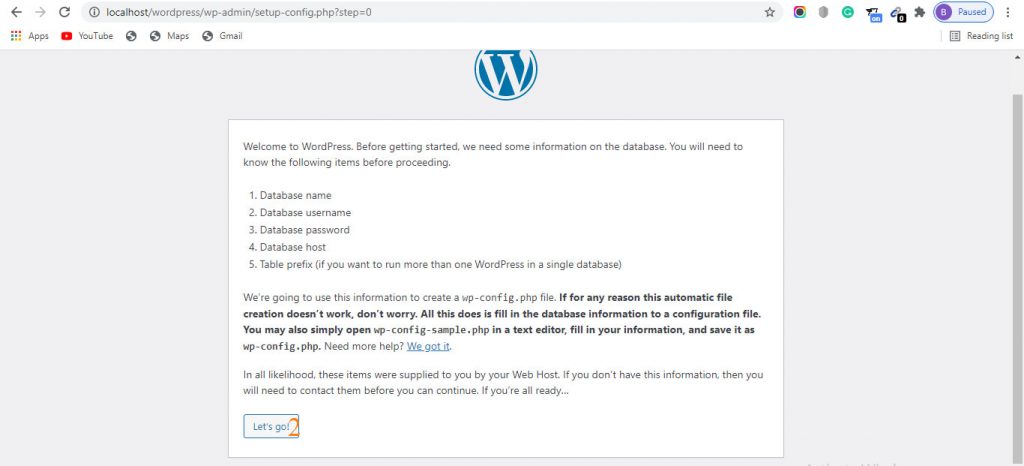The width and height of the screenshot is (1024, 466).
Task: Open the Maps bookmark
Action: tap(169, 36)
